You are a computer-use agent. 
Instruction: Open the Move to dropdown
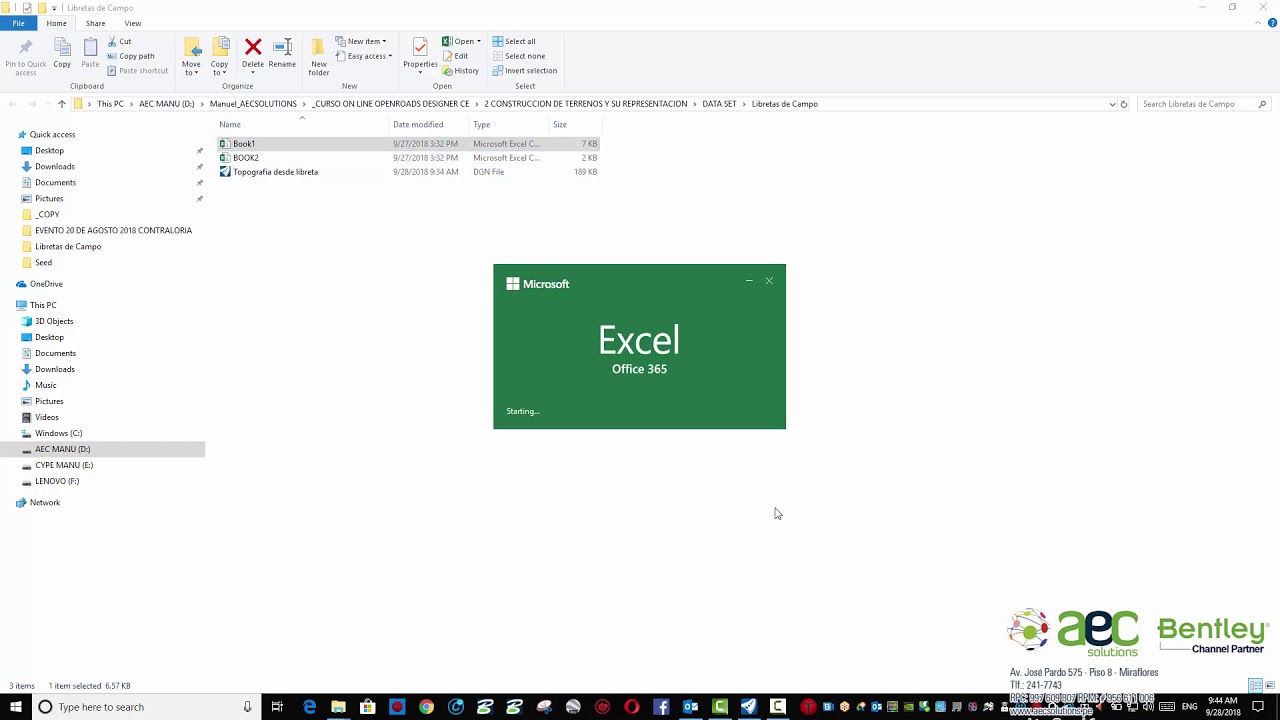point(191,57)
